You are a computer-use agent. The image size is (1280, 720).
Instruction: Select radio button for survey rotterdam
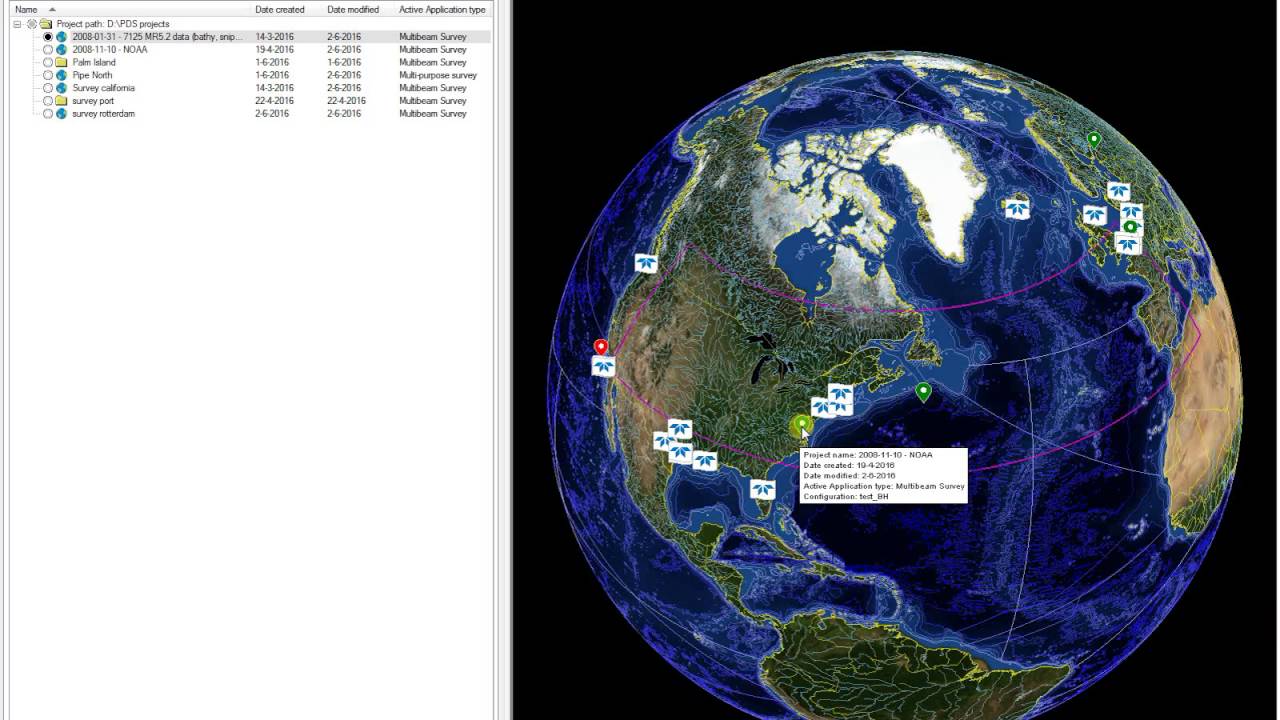47,114
